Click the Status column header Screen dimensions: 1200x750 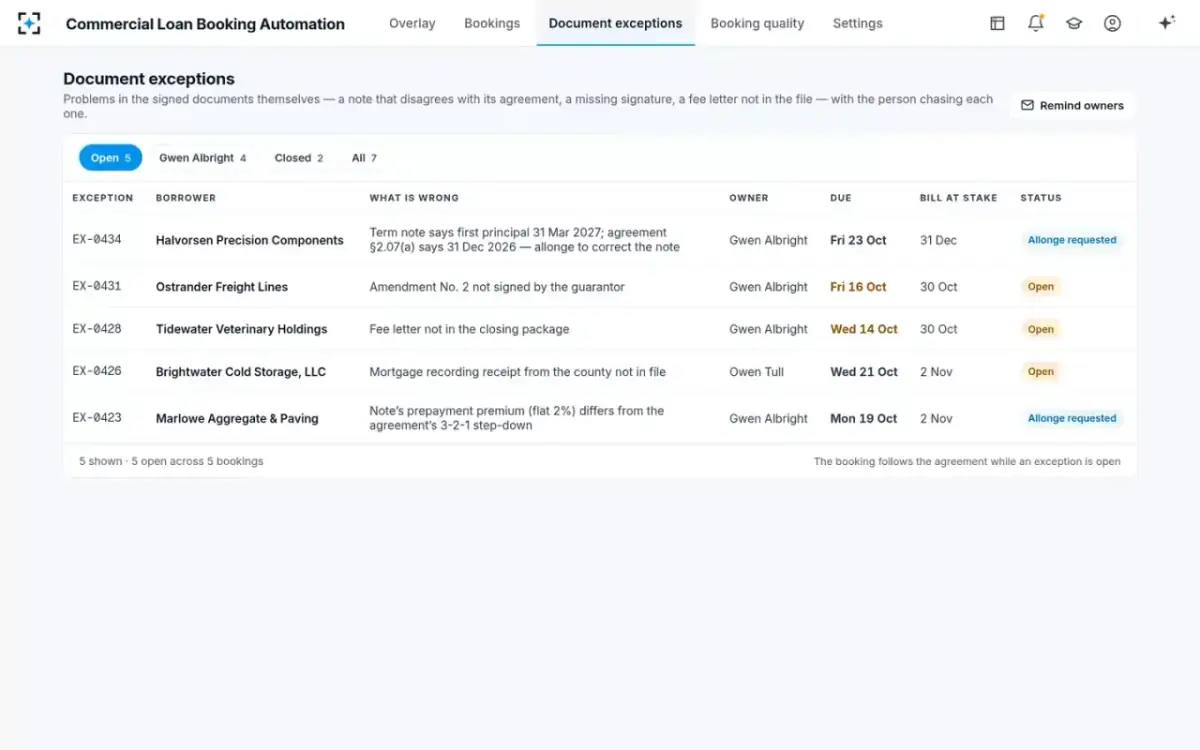(x=1041, y=198)
